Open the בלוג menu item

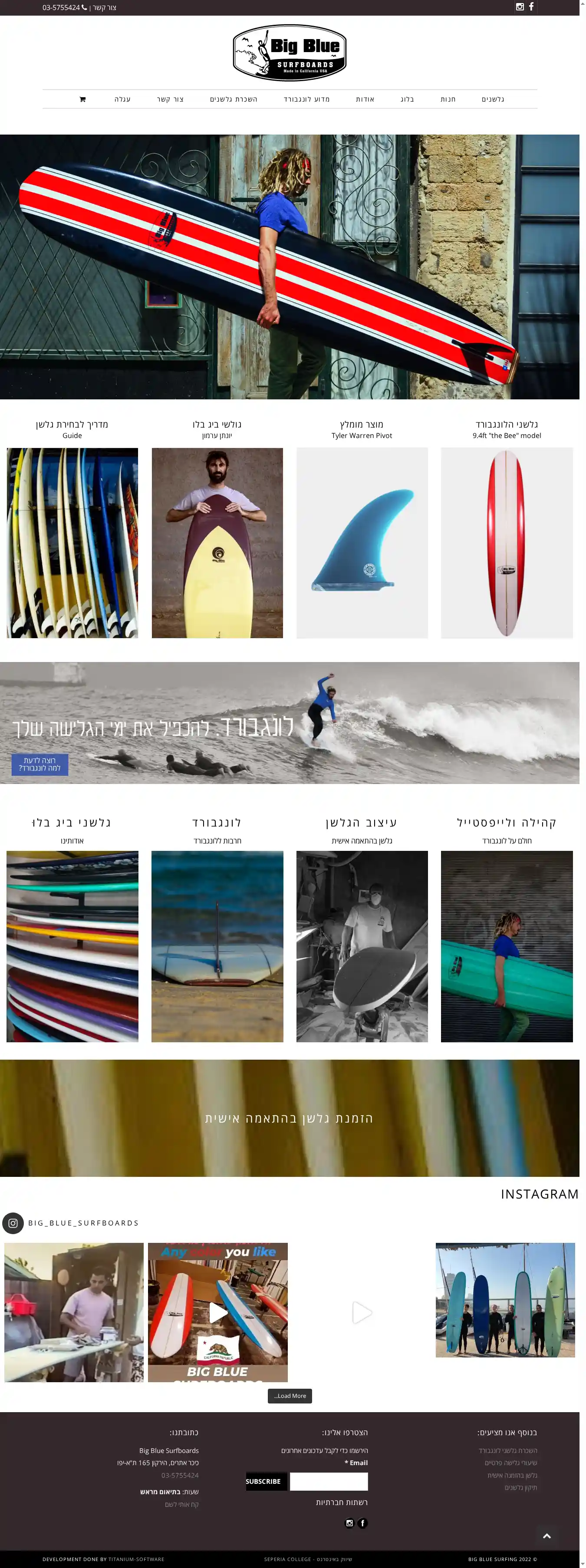(x=407, y=99)
